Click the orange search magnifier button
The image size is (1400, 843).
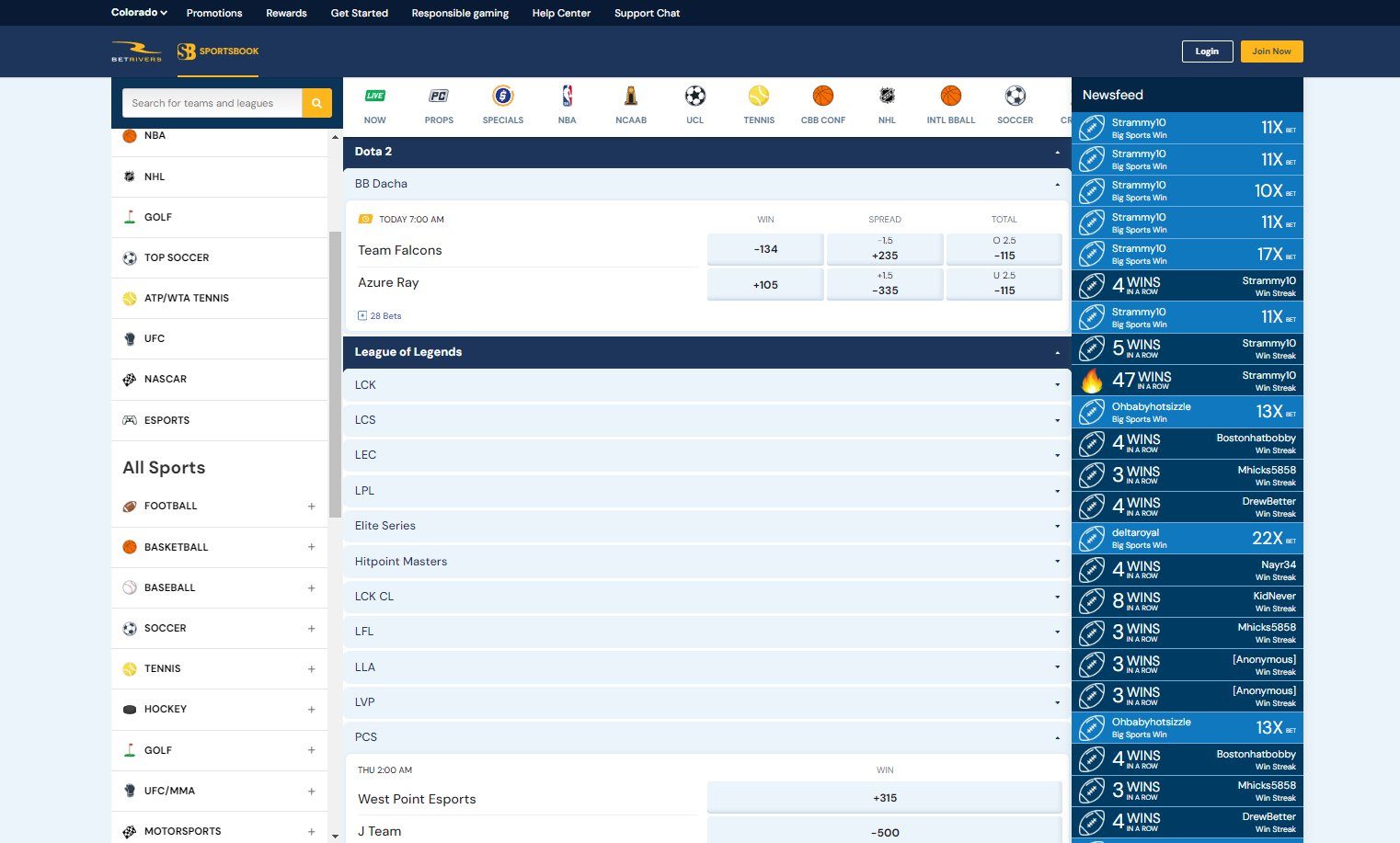pos(316,103)
